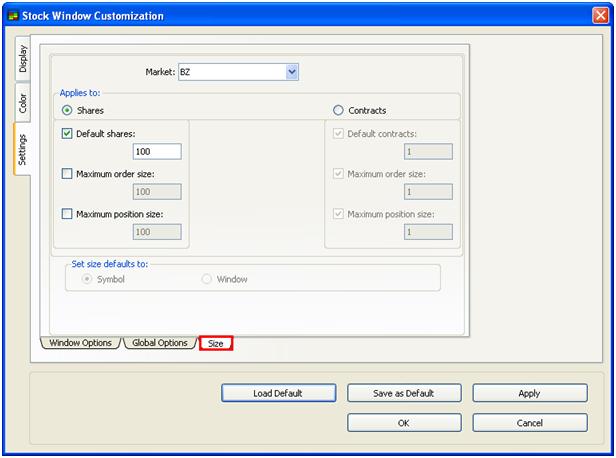Select the Contracts radio button
Screen dimensions: 616x458
[338, 110]
